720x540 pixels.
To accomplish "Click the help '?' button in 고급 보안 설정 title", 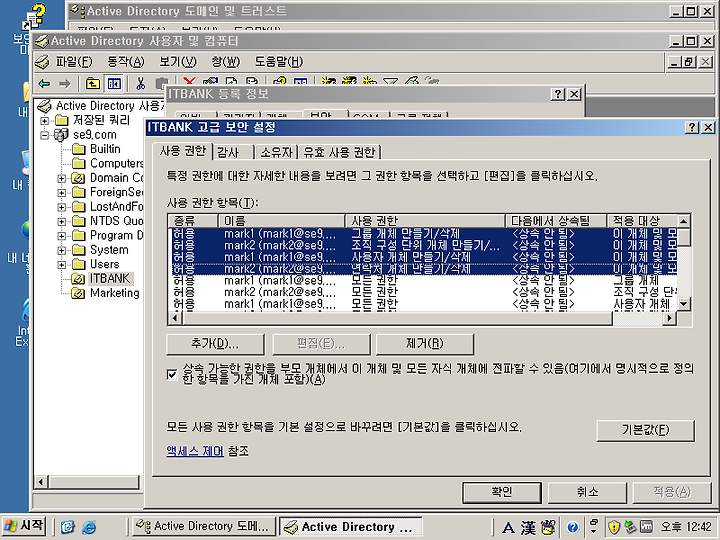I will (692, 128).
